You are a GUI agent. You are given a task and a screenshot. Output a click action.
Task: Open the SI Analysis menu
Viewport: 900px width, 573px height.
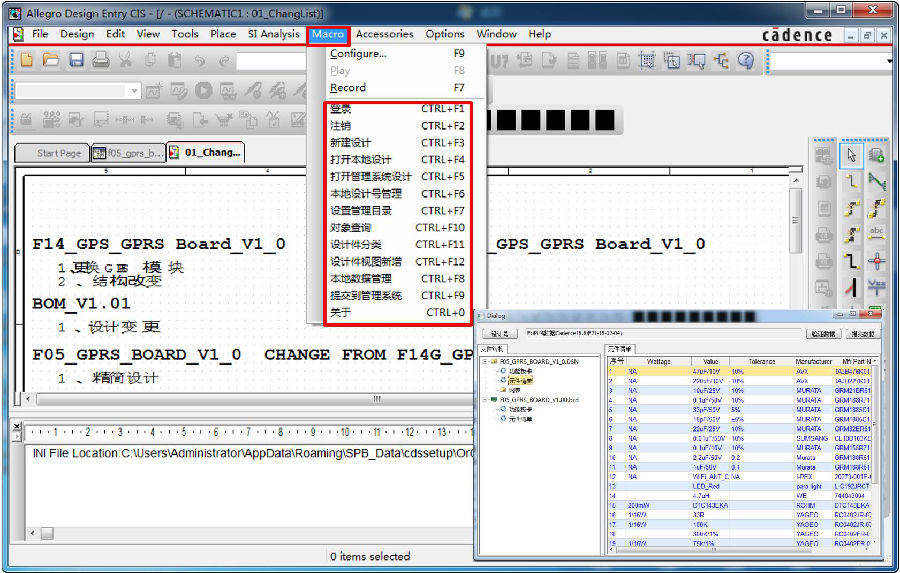coord(274,34)
